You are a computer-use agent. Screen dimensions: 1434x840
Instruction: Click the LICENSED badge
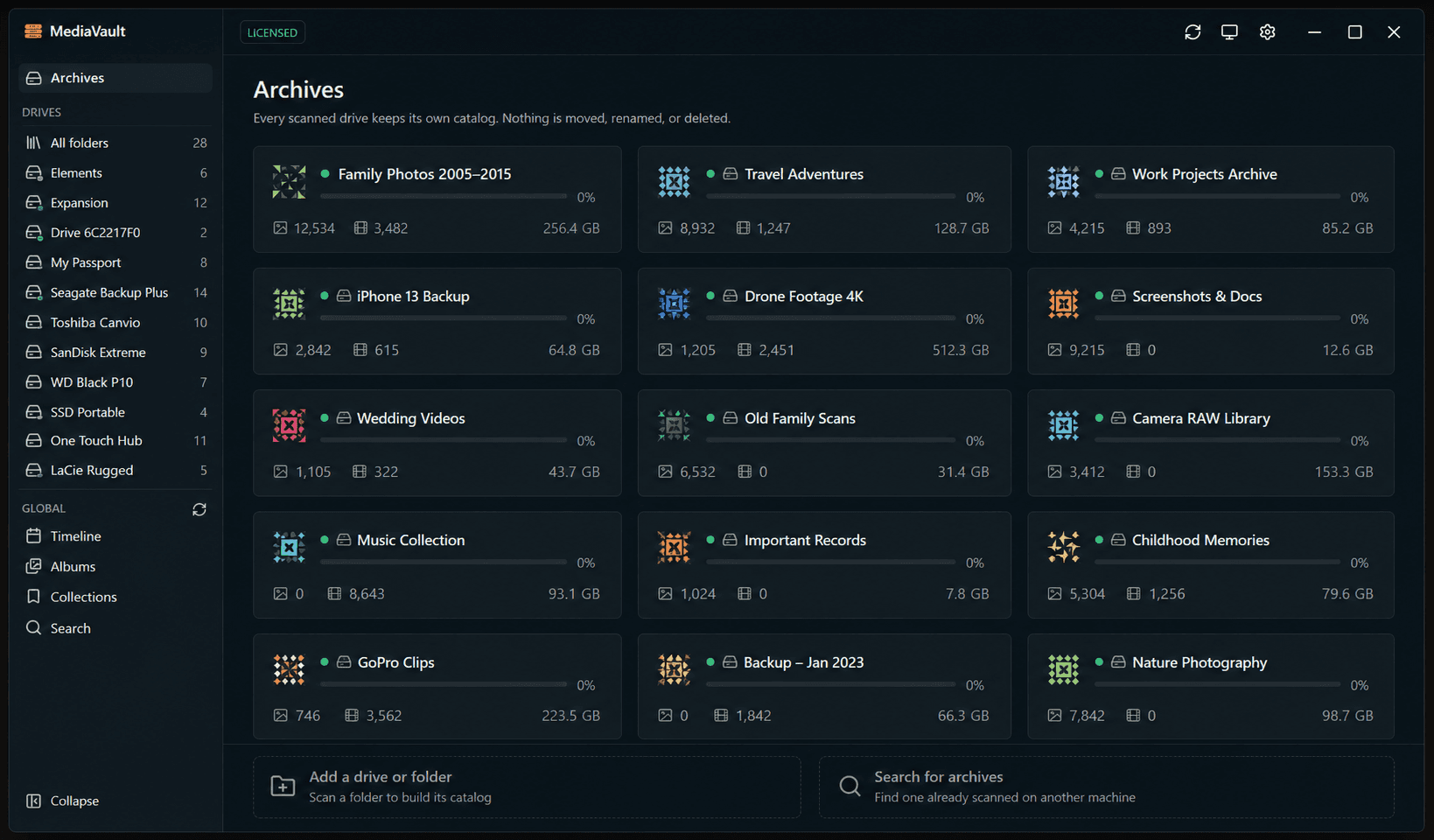pos(272,32)
